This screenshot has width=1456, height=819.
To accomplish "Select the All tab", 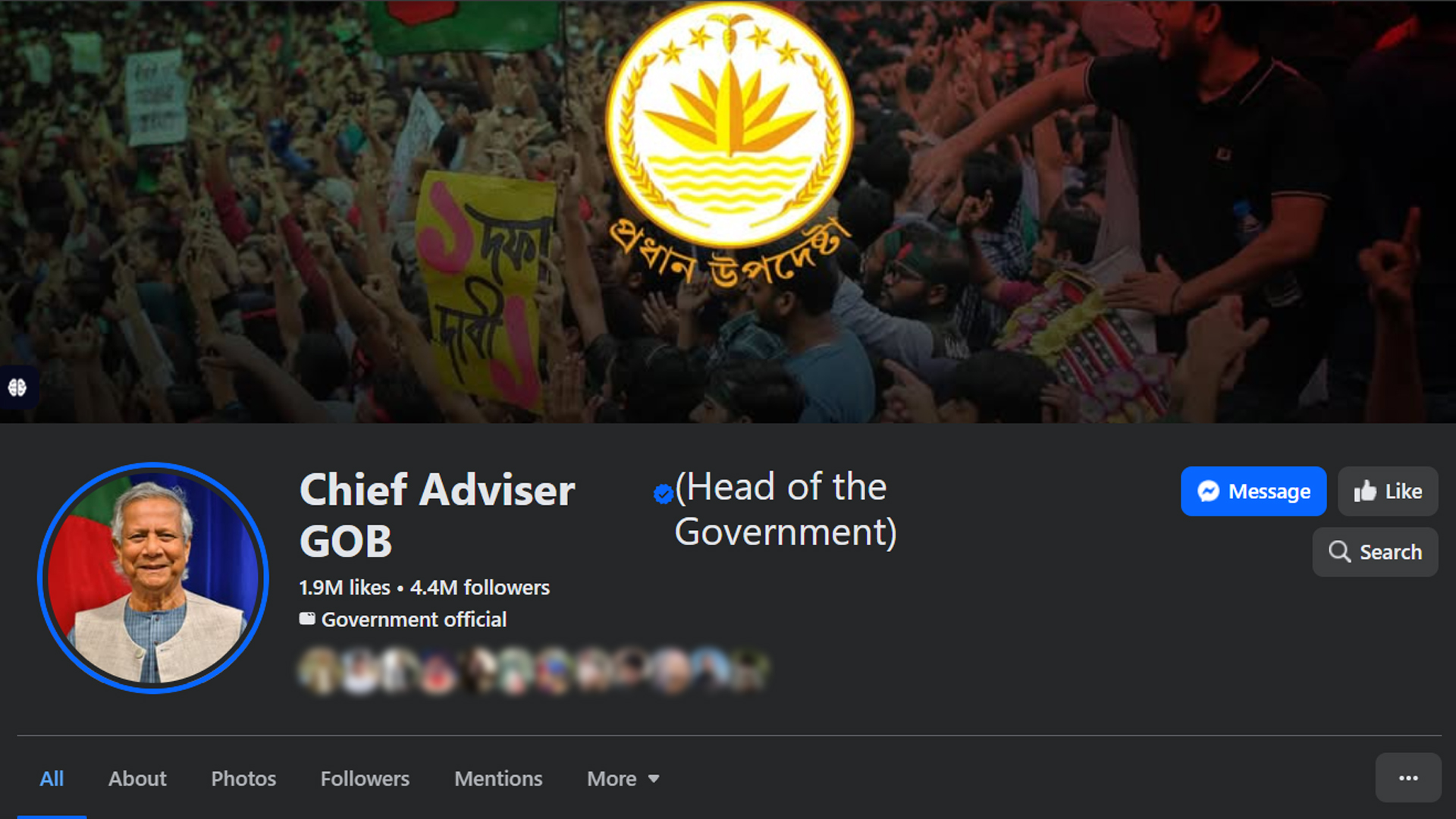I will coord(52,779).
